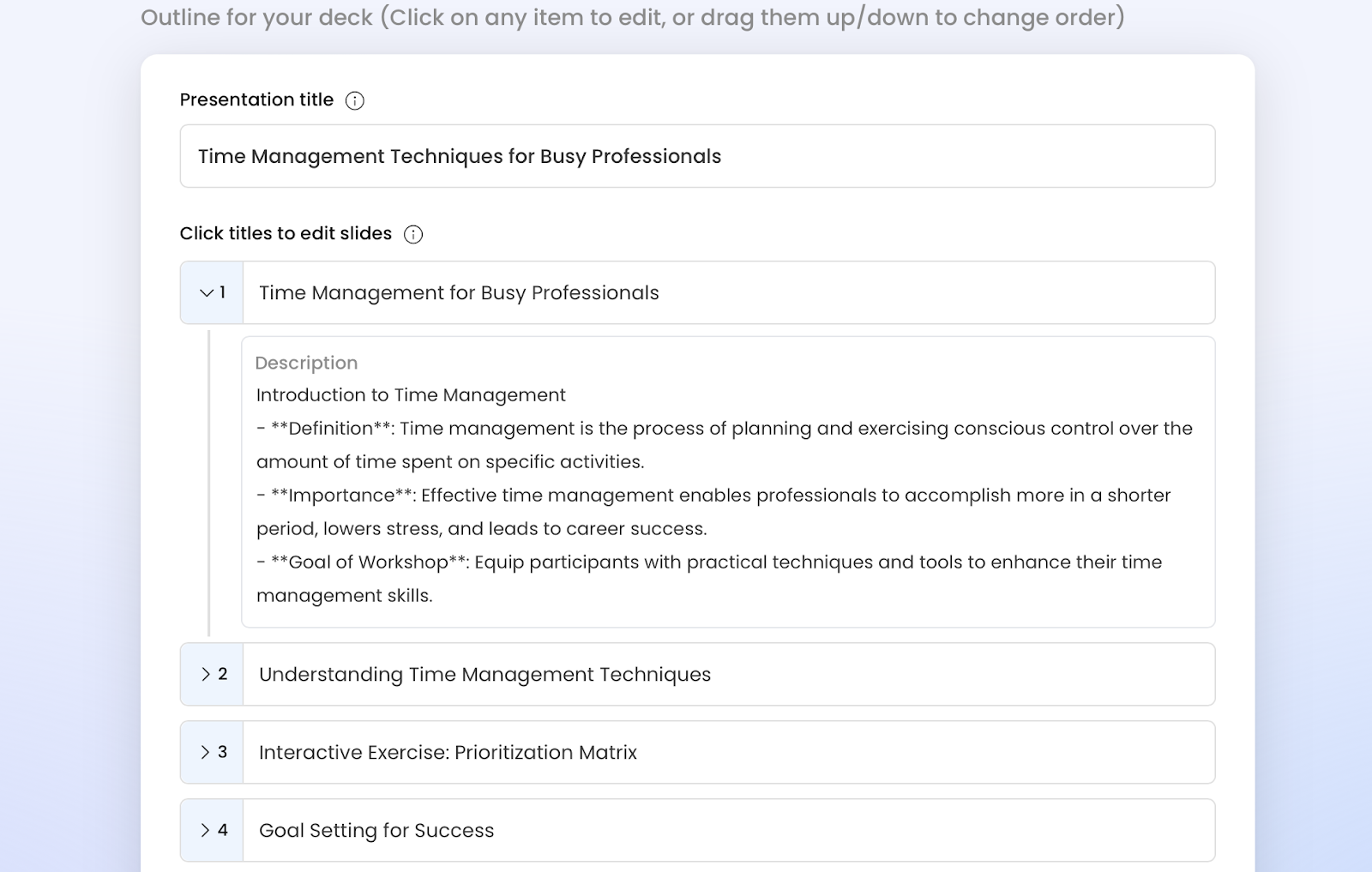This screenshot has height=872, width=1372.
Task: Click the Definition bullet in description
Action: [725, 445]
